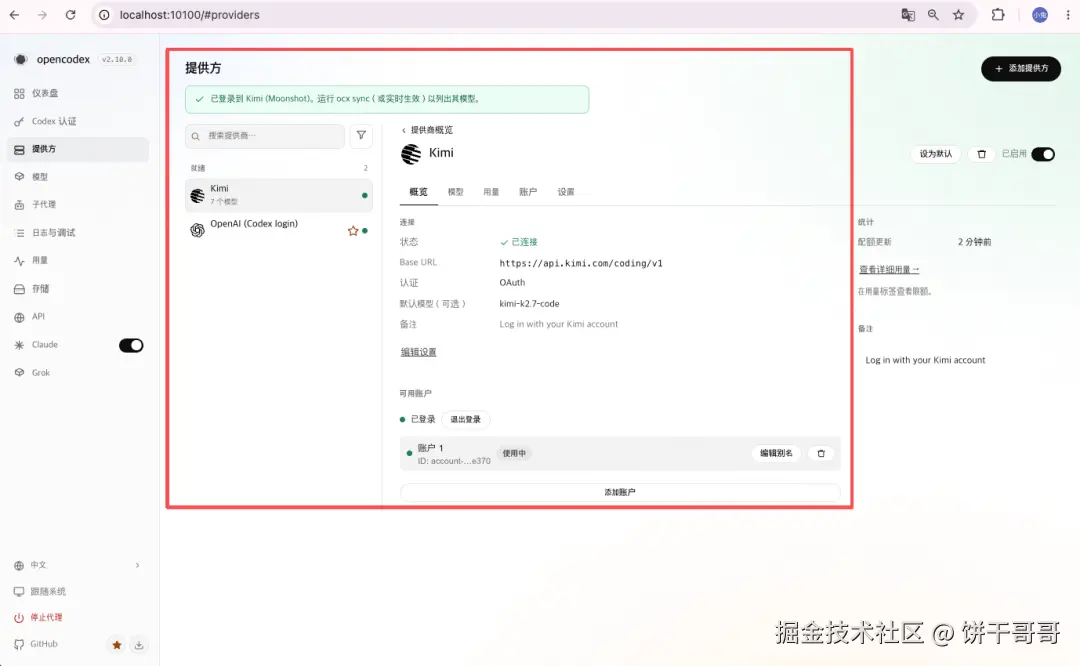This screenshot has width=1080, height=666.
Task: Click the 添加提供方 button
Action: point(1021,68)
